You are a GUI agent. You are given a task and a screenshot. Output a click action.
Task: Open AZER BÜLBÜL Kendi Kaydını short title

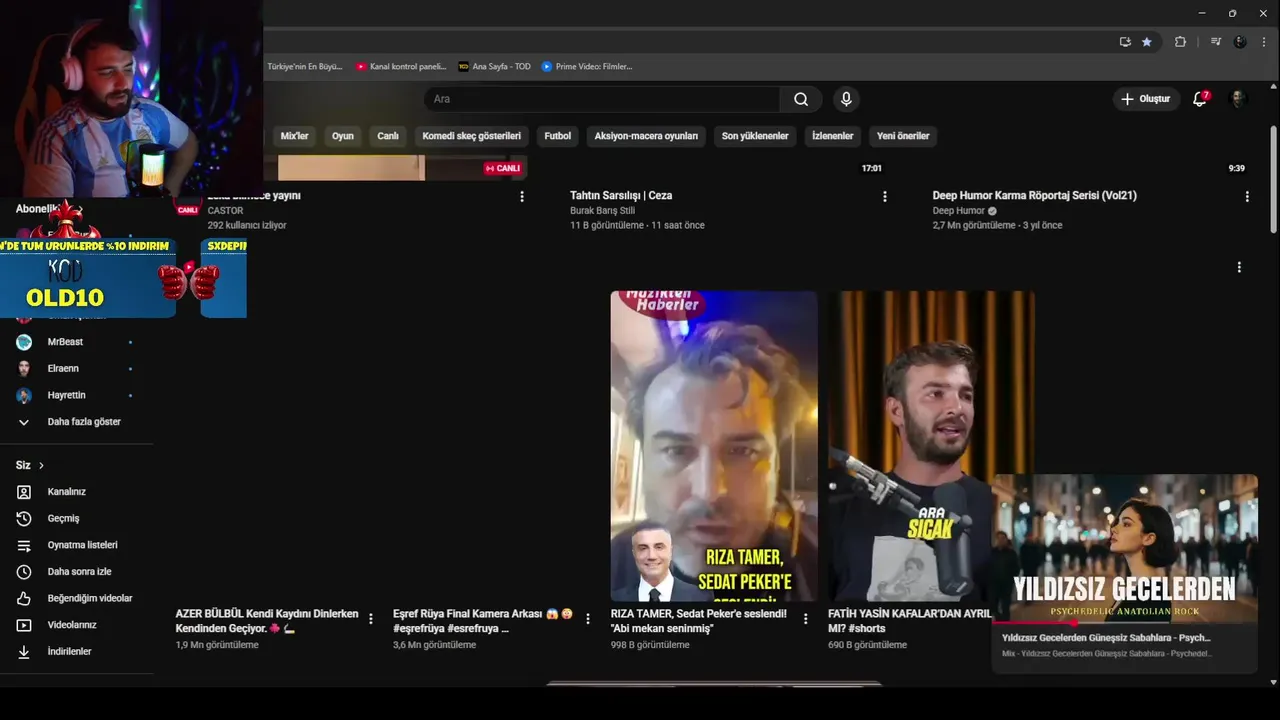click(x=267, y=621)
